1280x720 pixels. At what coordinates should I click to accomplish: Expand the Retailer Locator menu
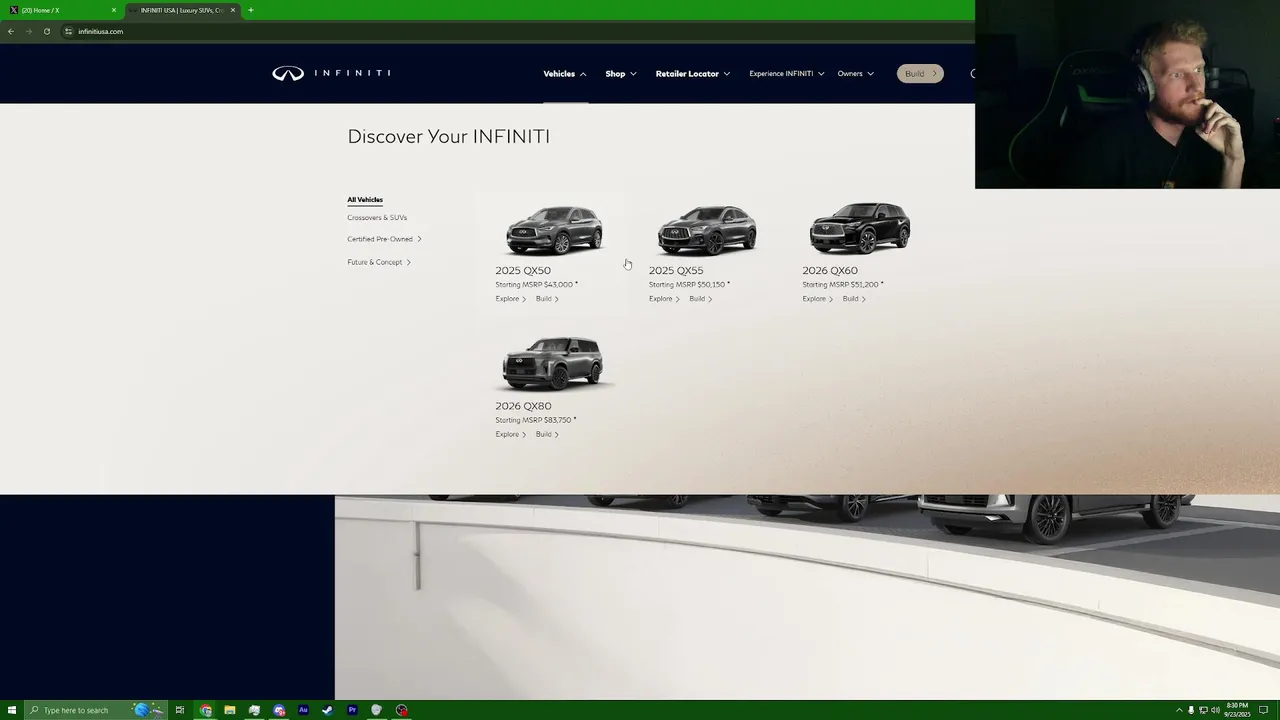coord(693,73)
